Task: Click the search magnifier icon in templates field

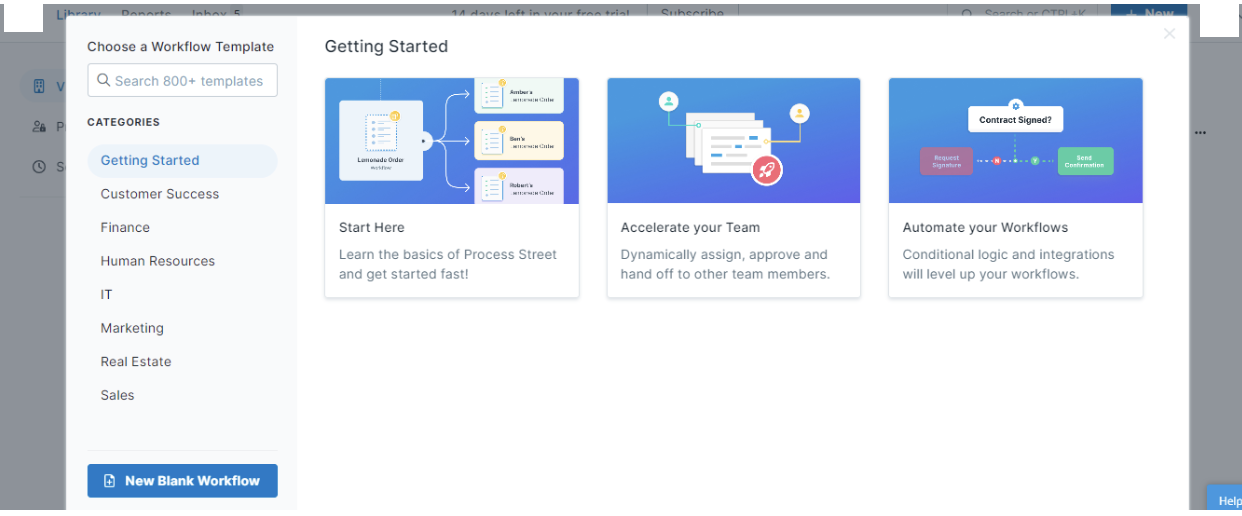Action: click(103, 81)
